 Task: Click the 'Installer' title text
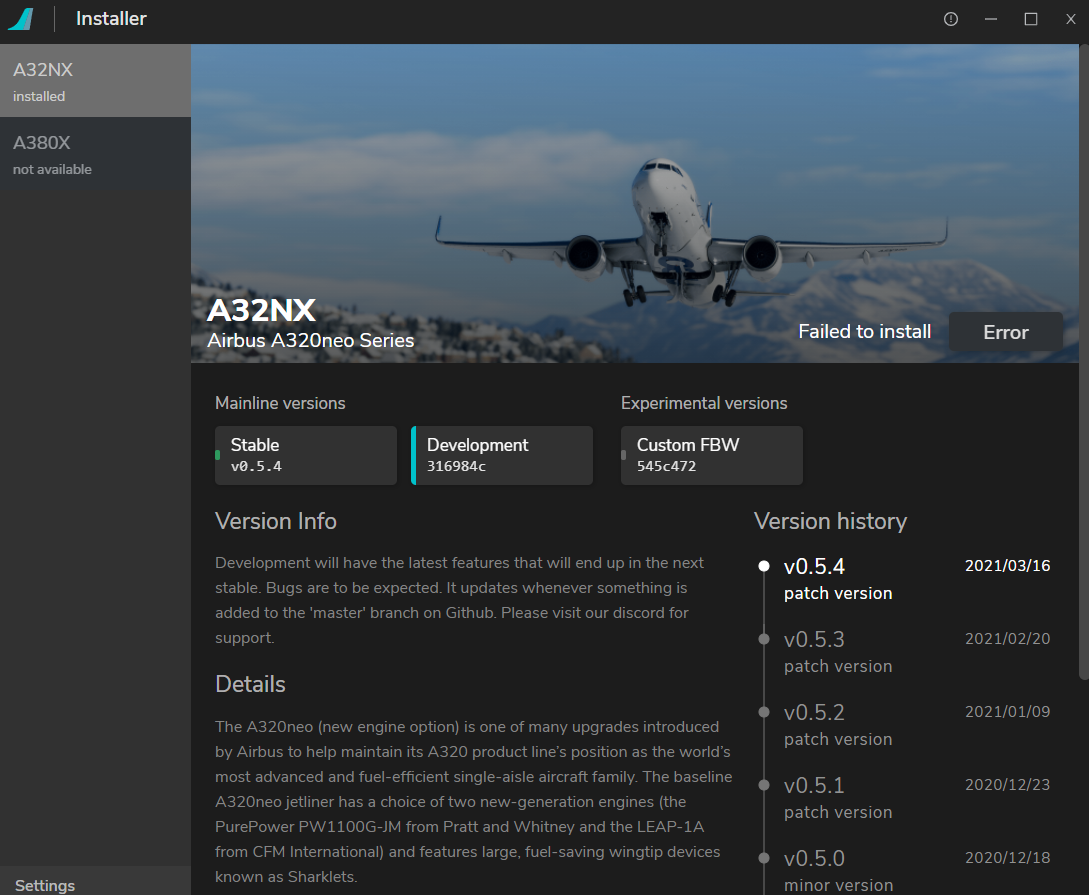click(111, 19)
